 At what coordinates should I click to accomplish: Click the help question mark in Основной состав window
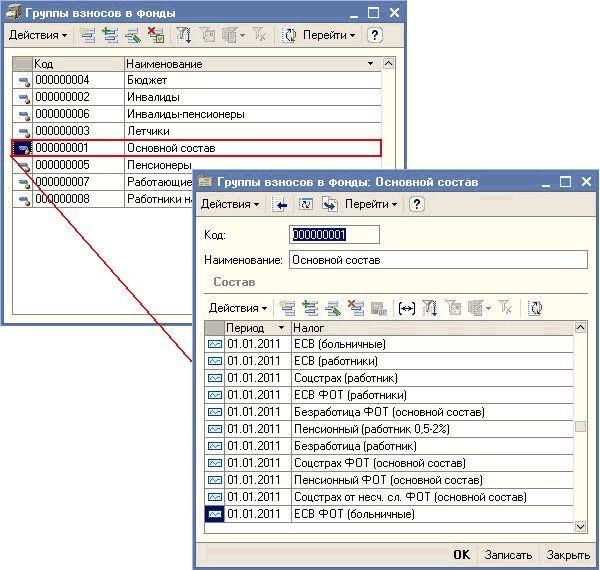pyautogui.click(x=417, y=204)
